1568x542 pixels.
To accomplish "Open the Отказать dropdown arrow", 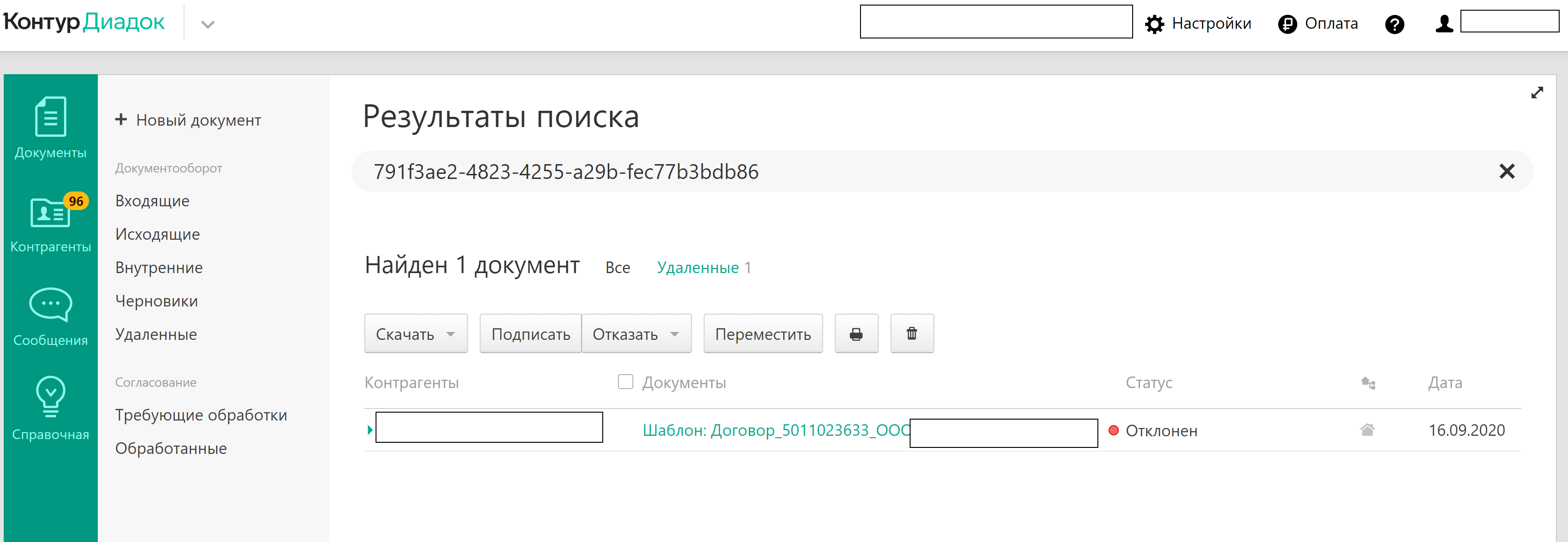I will [676, 334].
